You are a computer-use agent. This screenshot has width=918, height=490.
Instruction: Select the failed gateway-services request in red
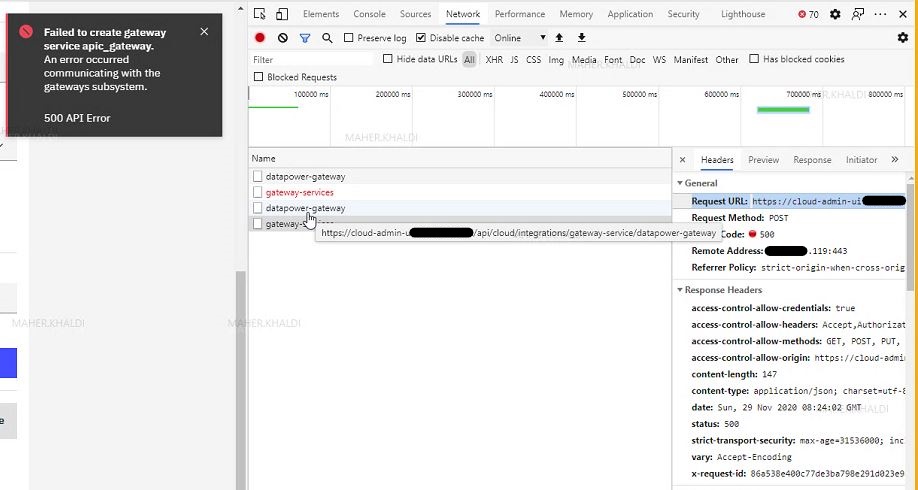[299, 192]
